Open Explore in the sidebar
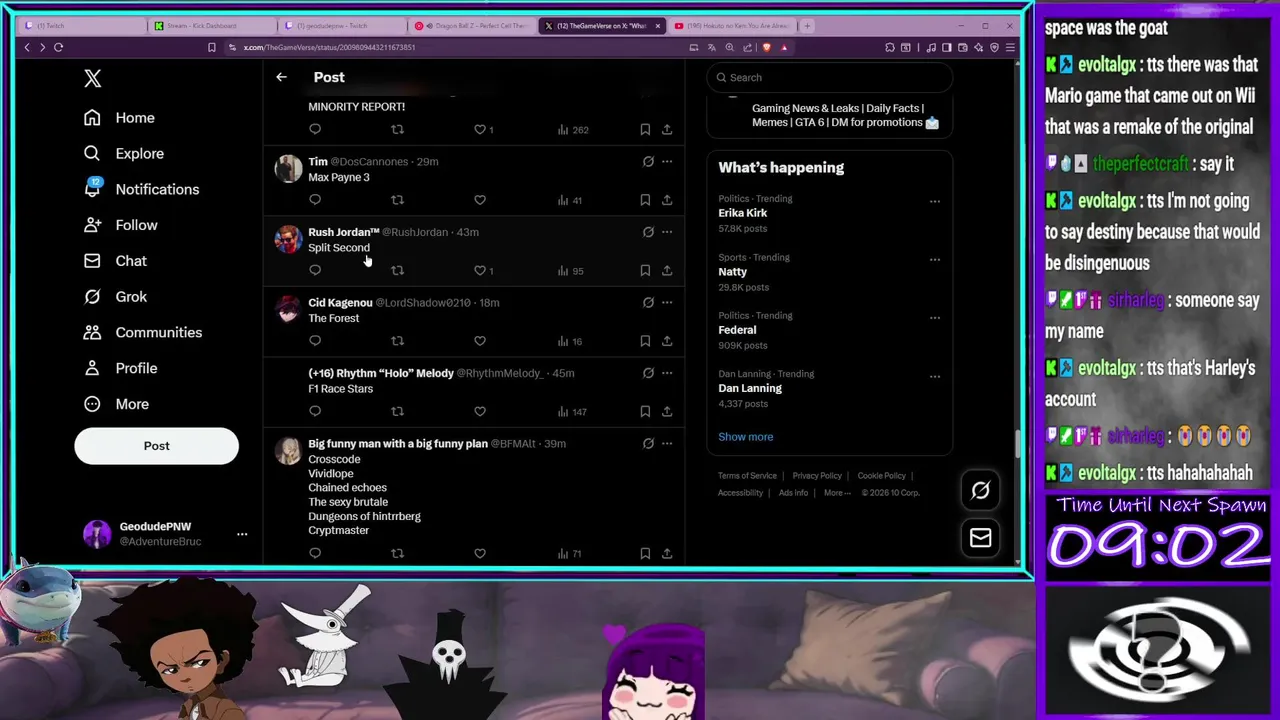1280x720 pixels. [124, 153]
